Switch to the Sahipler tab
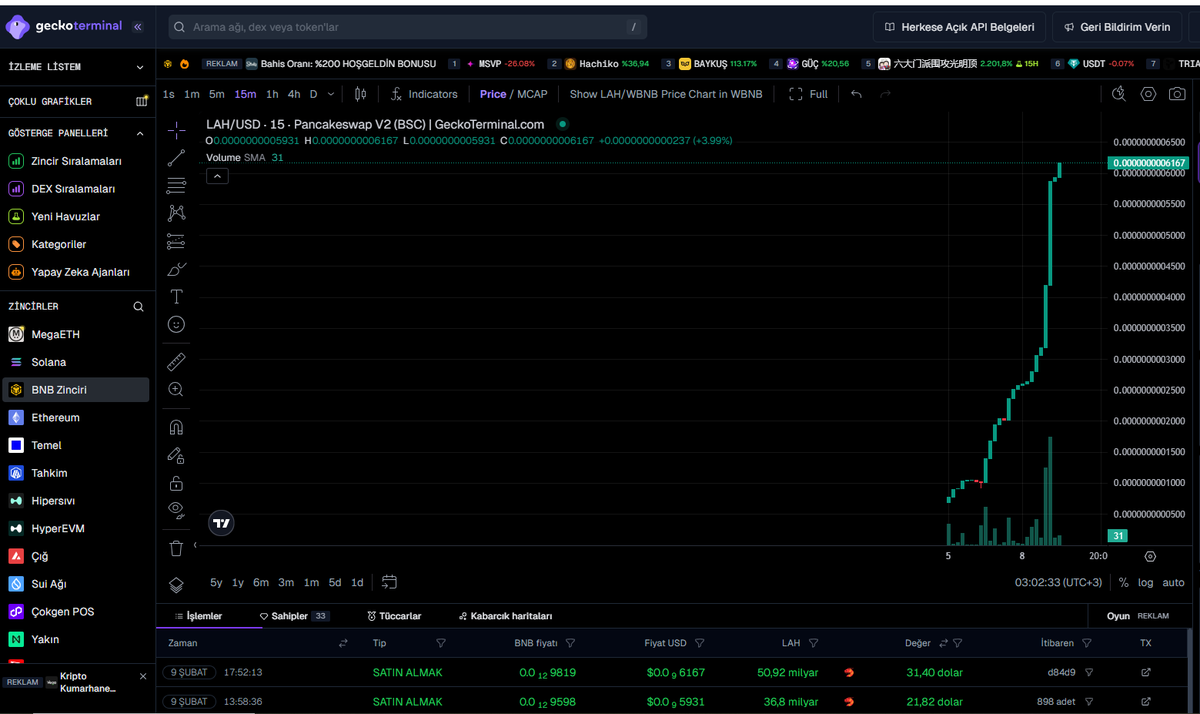Image resolution: width=1200 pixels, height=714 pixels. click(x=295, y=616)
